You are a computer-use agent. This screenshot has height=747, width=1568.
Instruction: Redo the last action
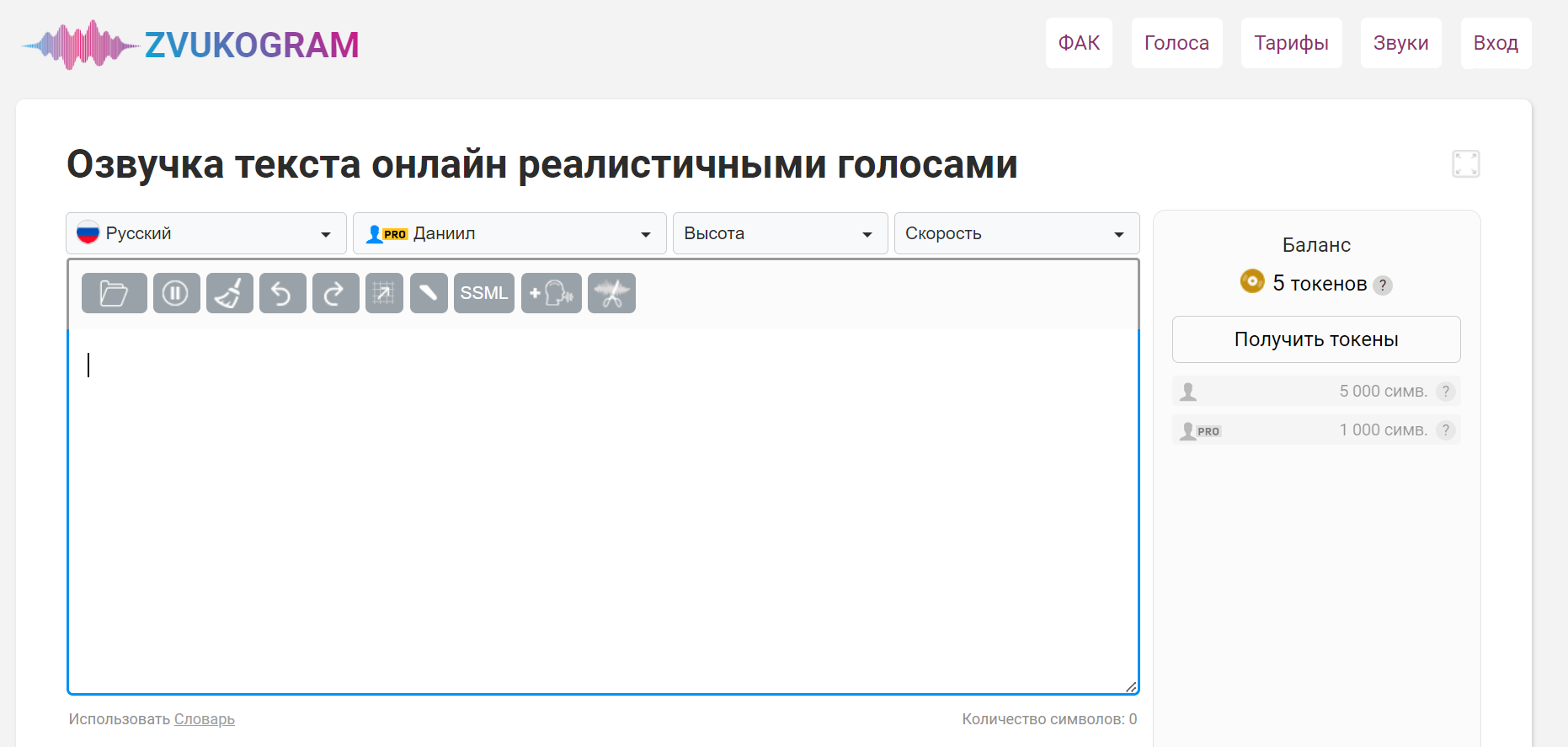pyautogui.click(x=336, y=293)
